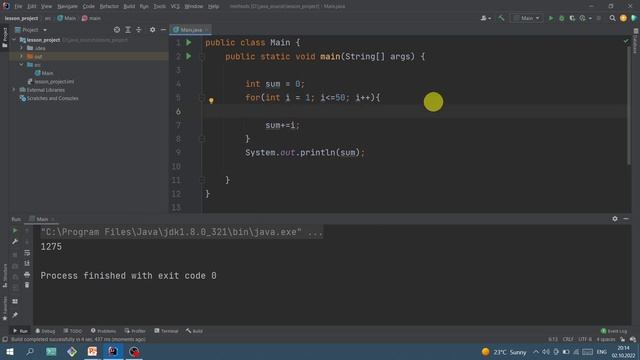Screen dimensions: 640x360
Task: Open the TODO tool window button
Action: [73, 331]
